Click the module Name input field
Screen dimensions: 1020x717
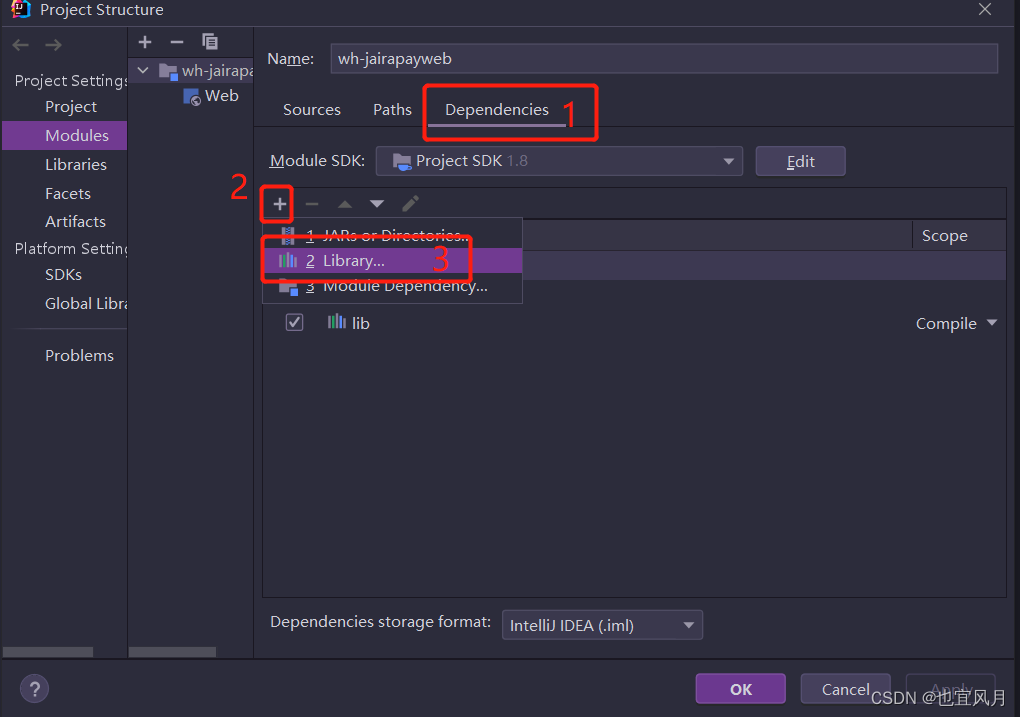664,59
